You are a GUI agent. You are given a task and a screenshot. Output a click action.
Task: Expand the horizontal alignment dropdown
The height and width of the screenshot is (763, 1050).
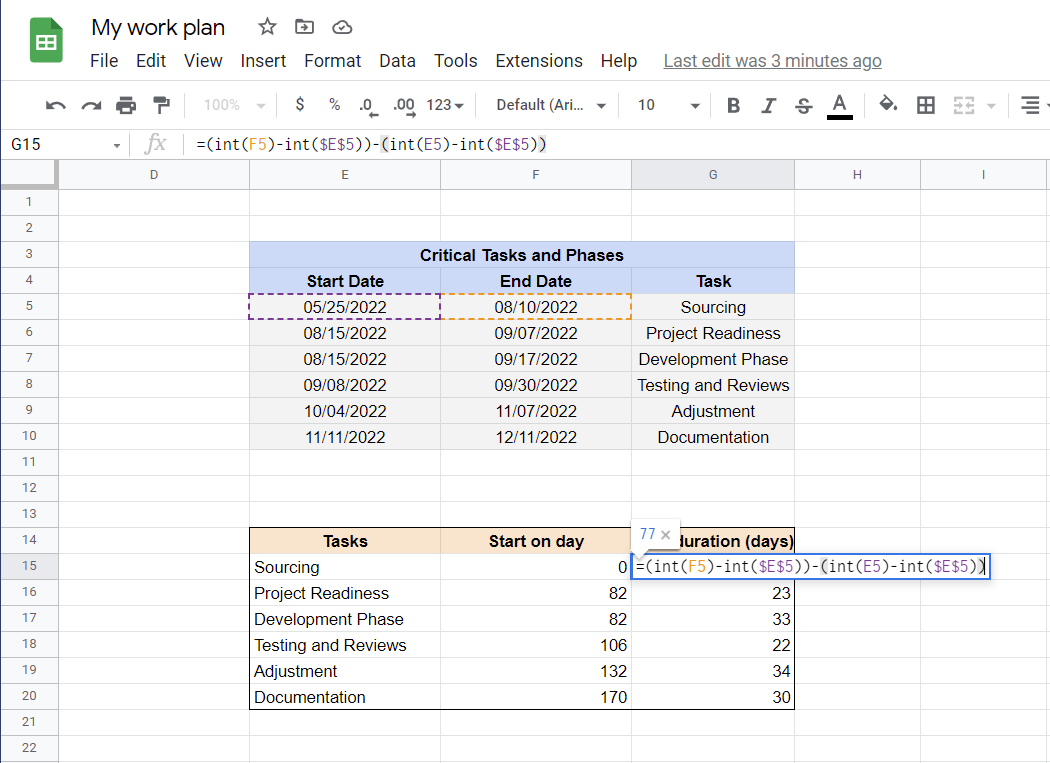point(1043,105)
